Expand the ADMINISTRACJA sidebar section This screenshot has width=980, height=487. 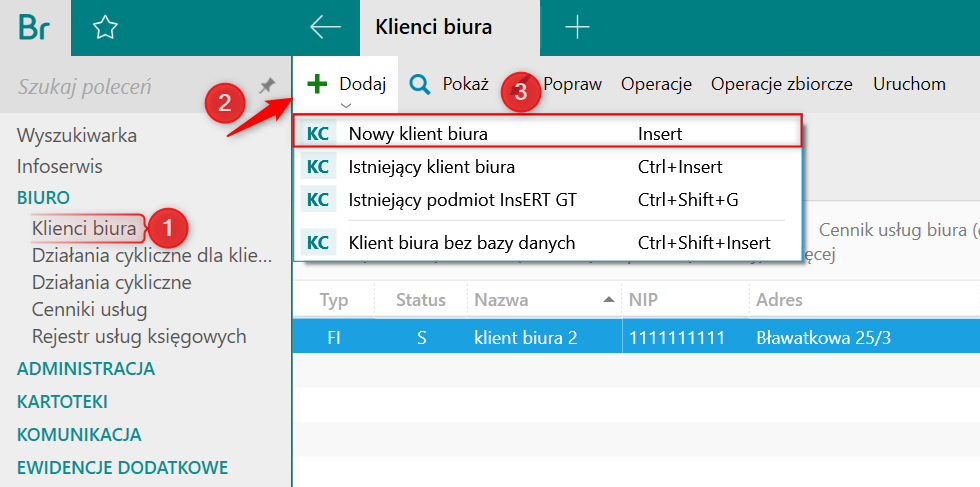[86, 369]
